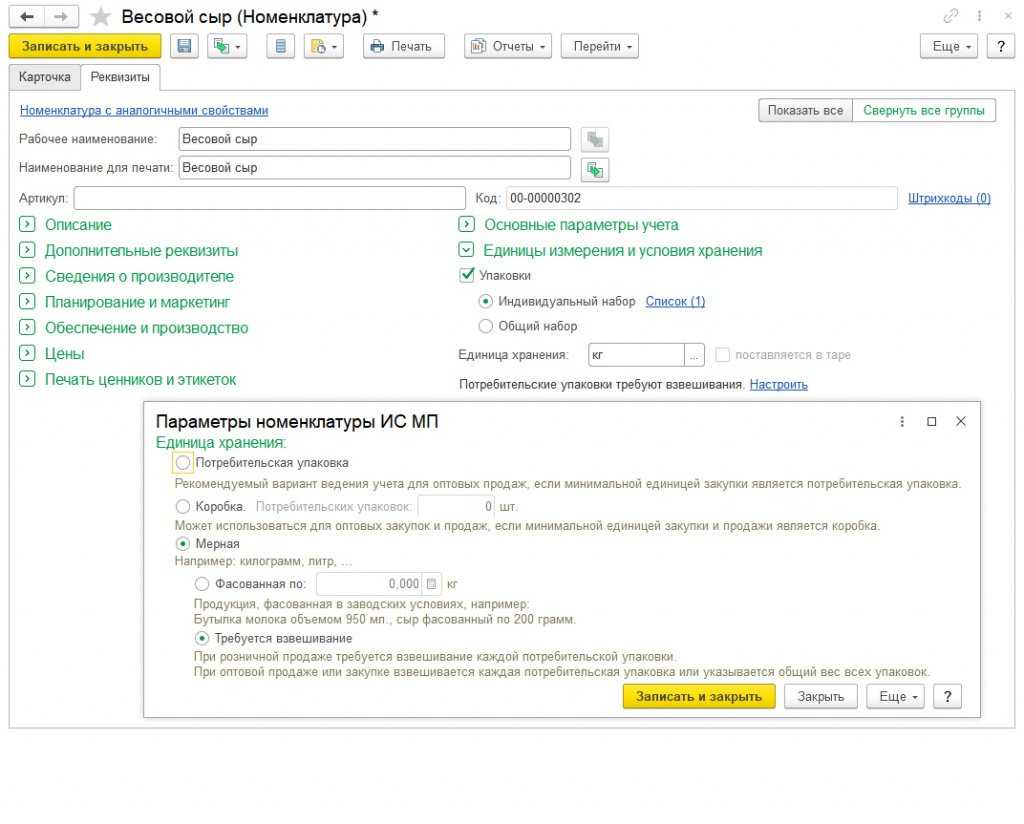Click the document list icon in the toolbar
The image size is (1024, 824).
[280, 46]
